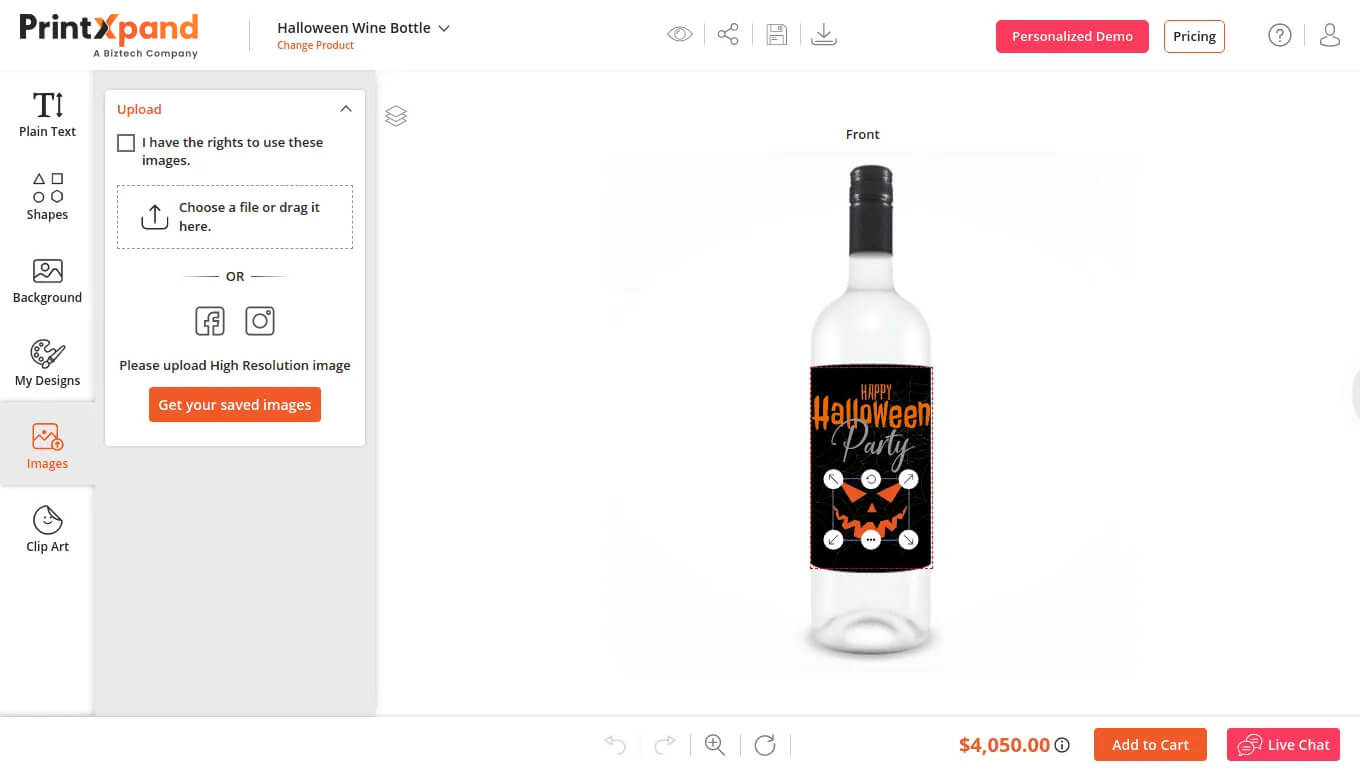
Task: Click the zoom in magnifier icon
Action: pyautogui.click(x=715, y=744)
